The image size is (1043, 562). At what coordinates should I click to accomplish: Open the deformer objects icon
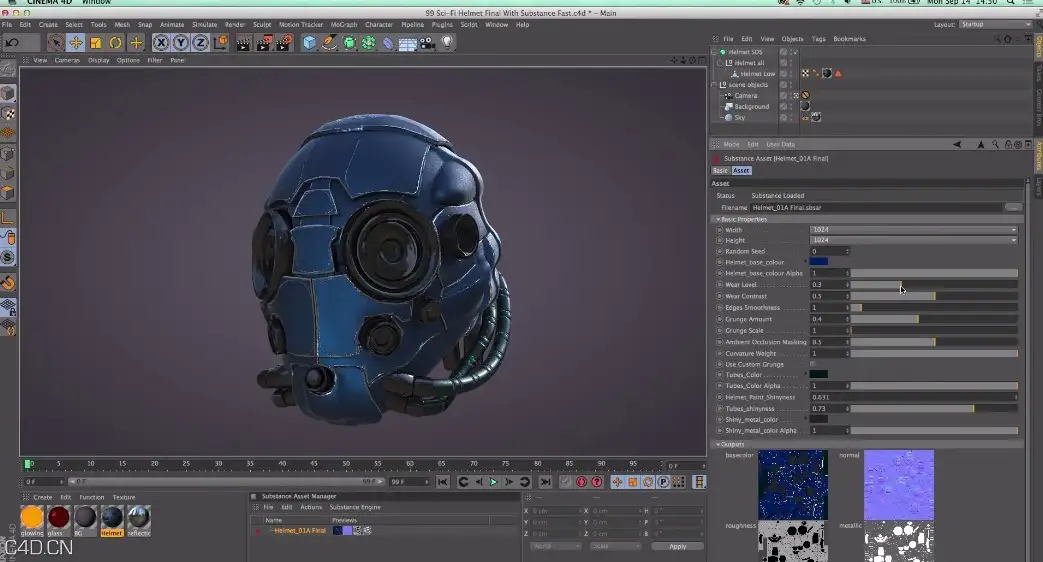(388, 43)
